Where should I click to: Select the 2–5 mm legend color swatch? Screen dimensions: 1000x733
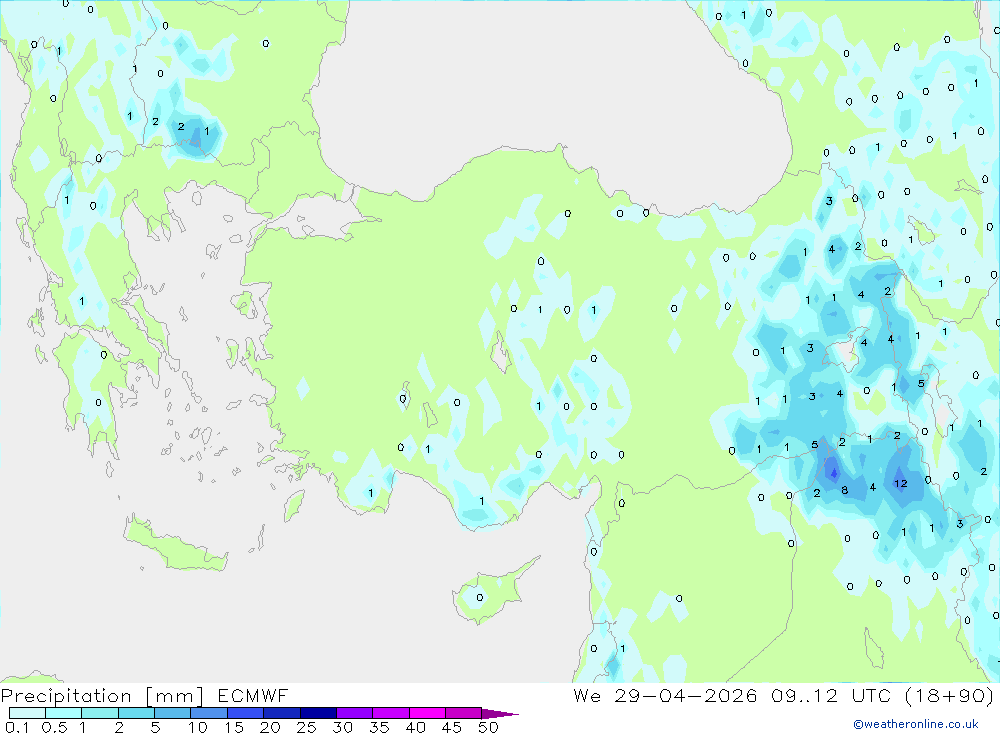(136, 713)
